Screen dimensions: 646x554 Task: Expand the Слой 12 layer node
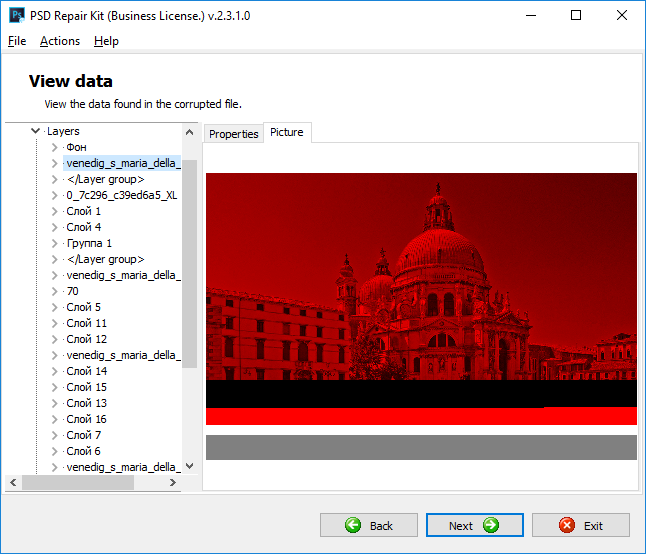pos(54,339)
